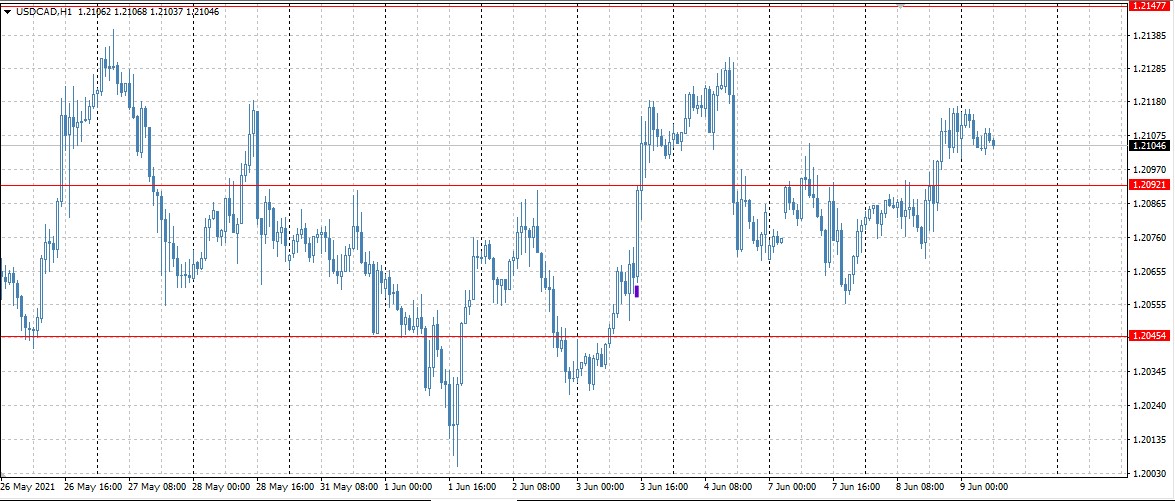
Task: Click the 28 May 00:00 time label
Action: coord(222,486)
